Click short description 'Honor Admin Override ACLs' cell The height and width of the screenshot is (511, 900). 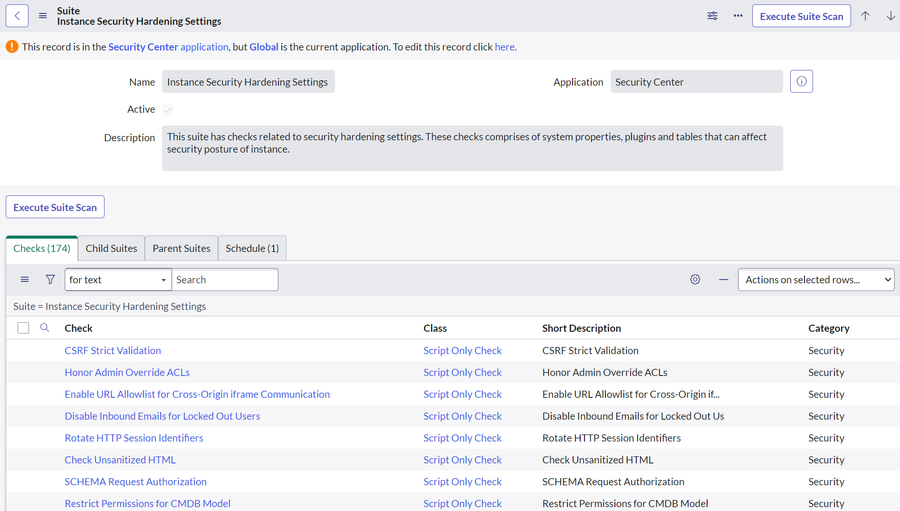coord(604,372)
